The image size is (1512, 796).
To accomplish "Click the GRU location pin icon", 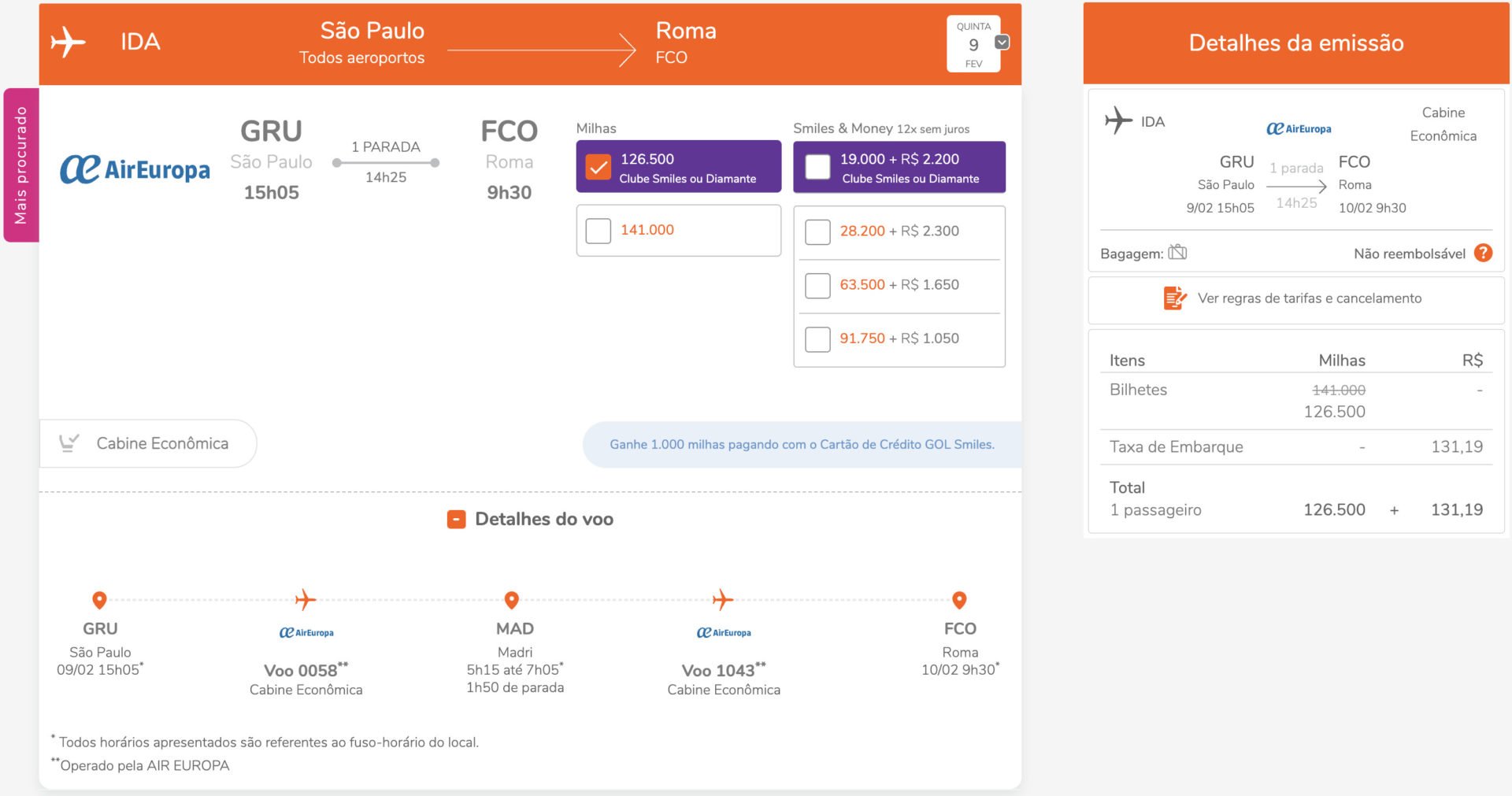I will click(x=99, y=600).
